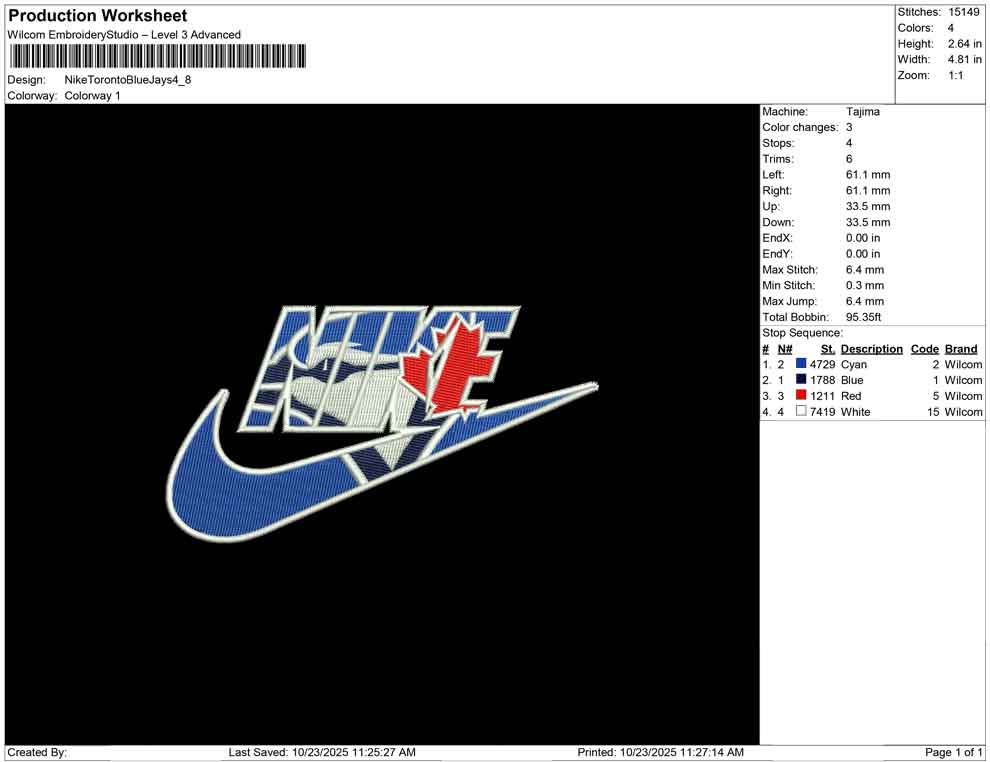Click the Nike Blue Jays embroidery design preview

(383, 424)
